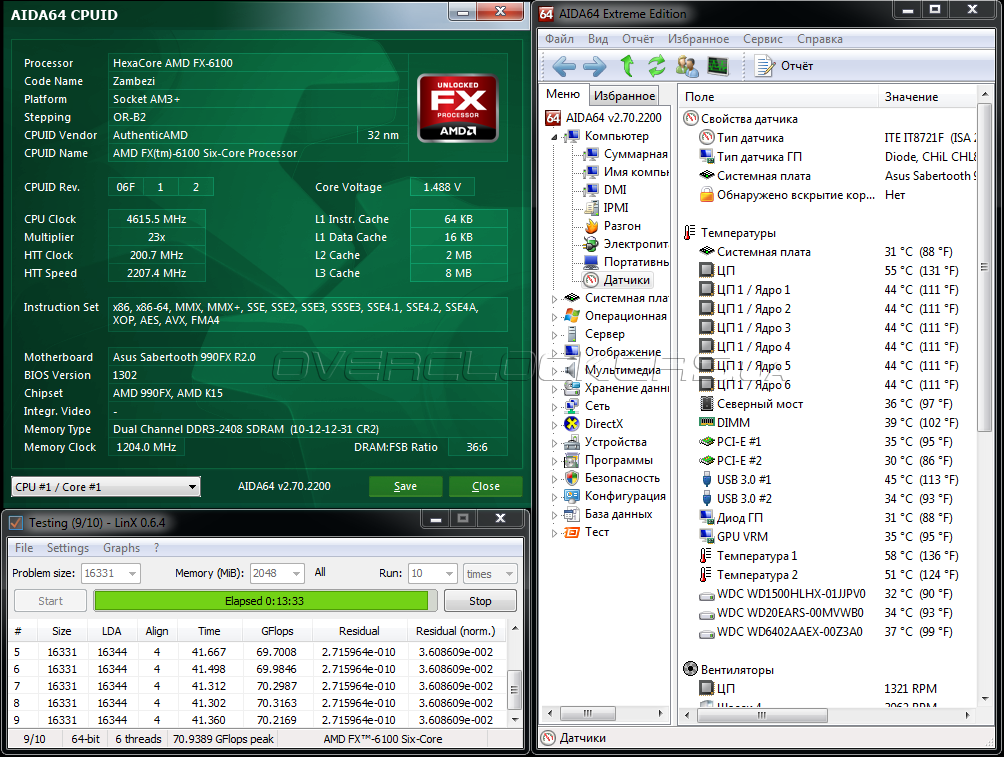The image size is (1004, 757).
Task: Click the Вентиляторы fan icon
Action: click(x=690, y=669)
